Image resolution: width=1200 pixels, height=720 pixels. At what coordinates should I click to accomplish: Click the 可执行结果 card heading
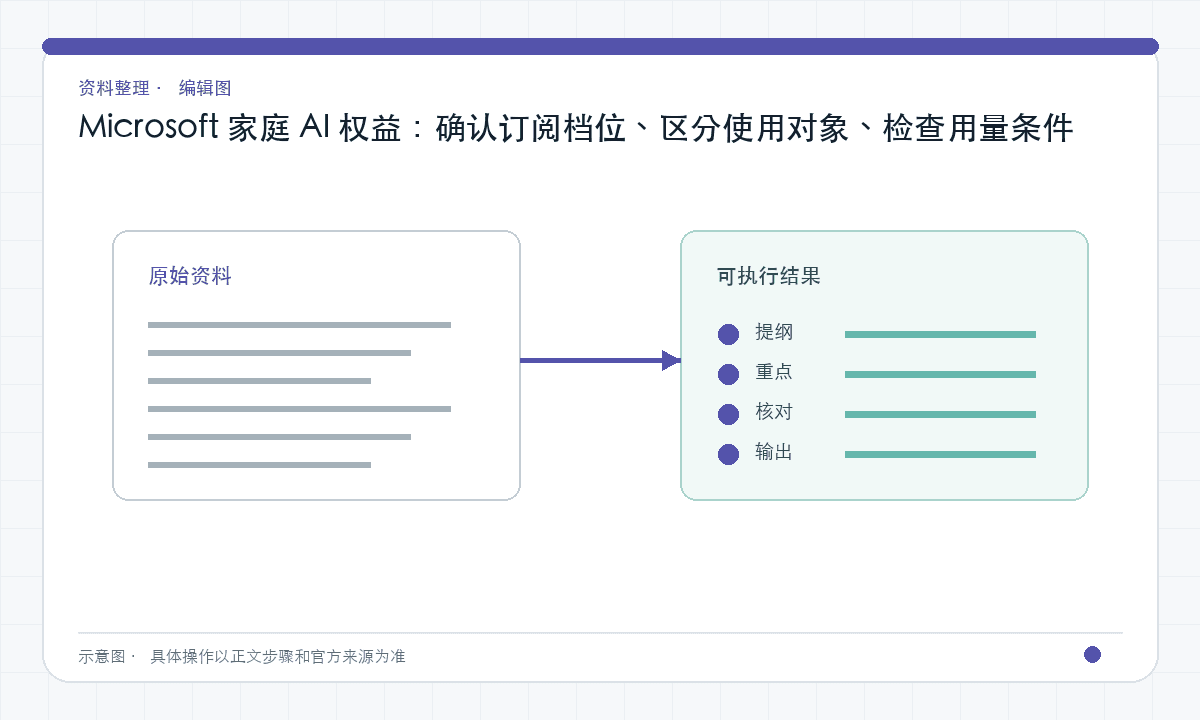769,276
